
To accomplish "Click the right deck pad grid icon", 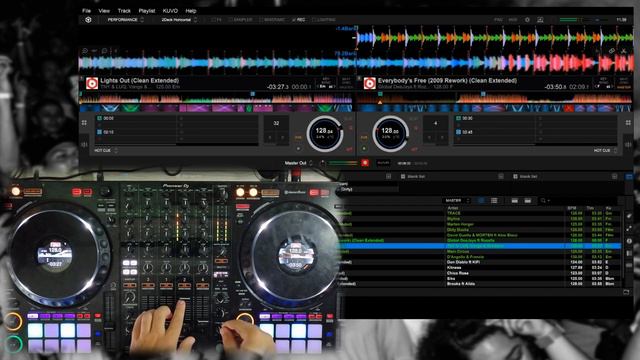I will (x=628, y=123).
